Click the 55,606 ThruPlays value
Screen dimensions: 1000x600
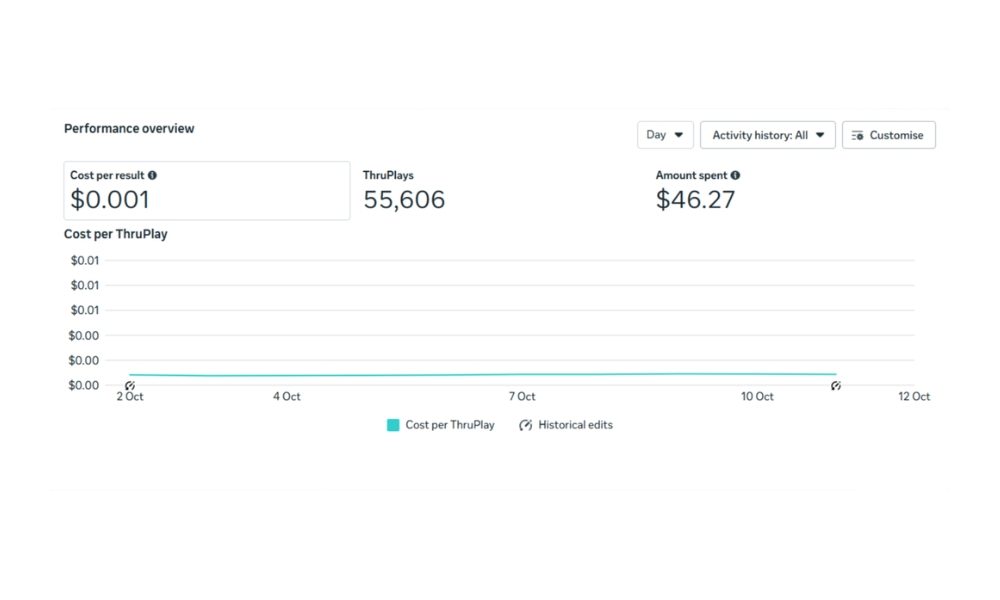pos(404,200)
